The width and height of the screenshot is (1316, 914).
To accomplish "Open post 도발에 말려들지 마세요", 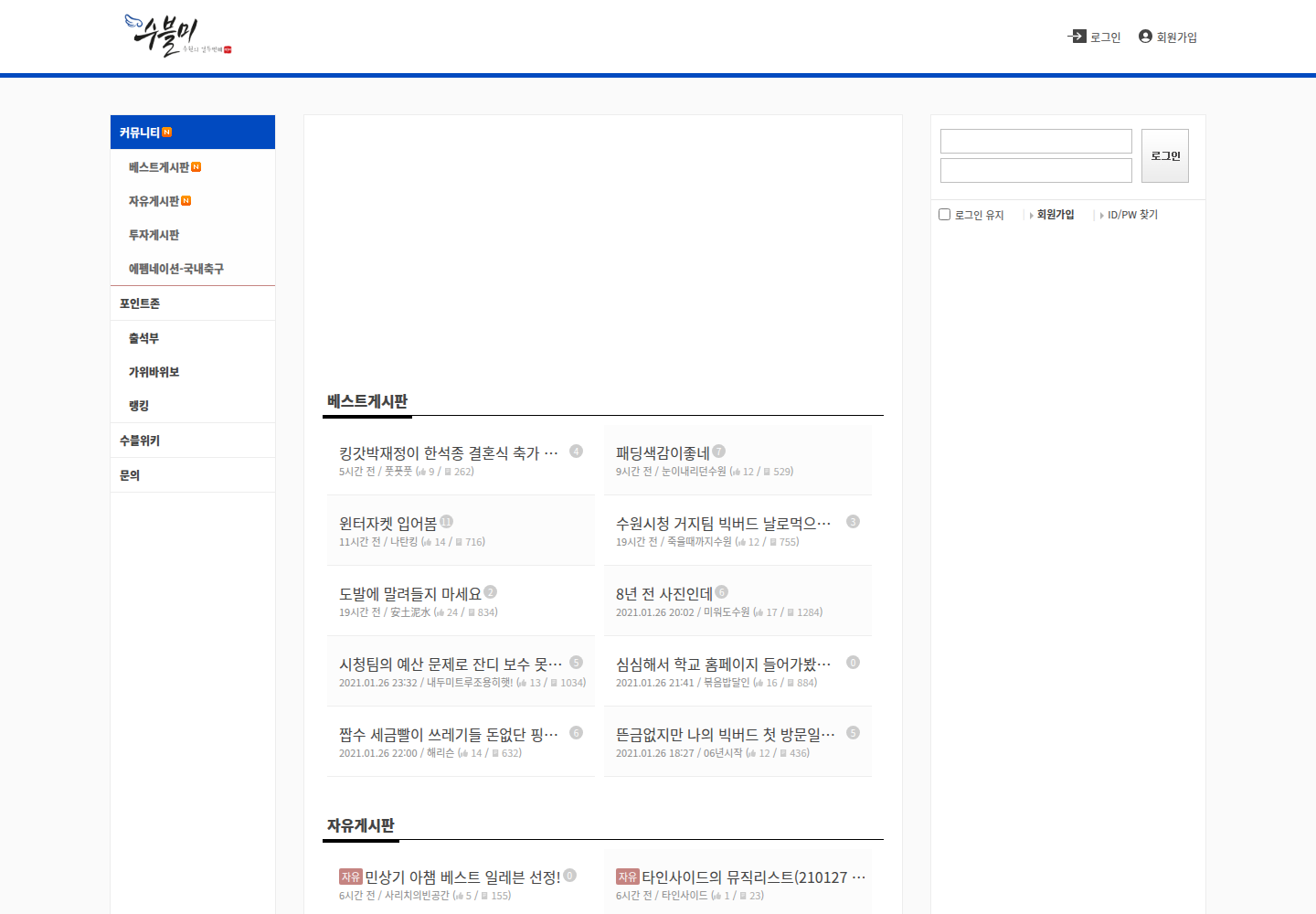I will 409,594.
